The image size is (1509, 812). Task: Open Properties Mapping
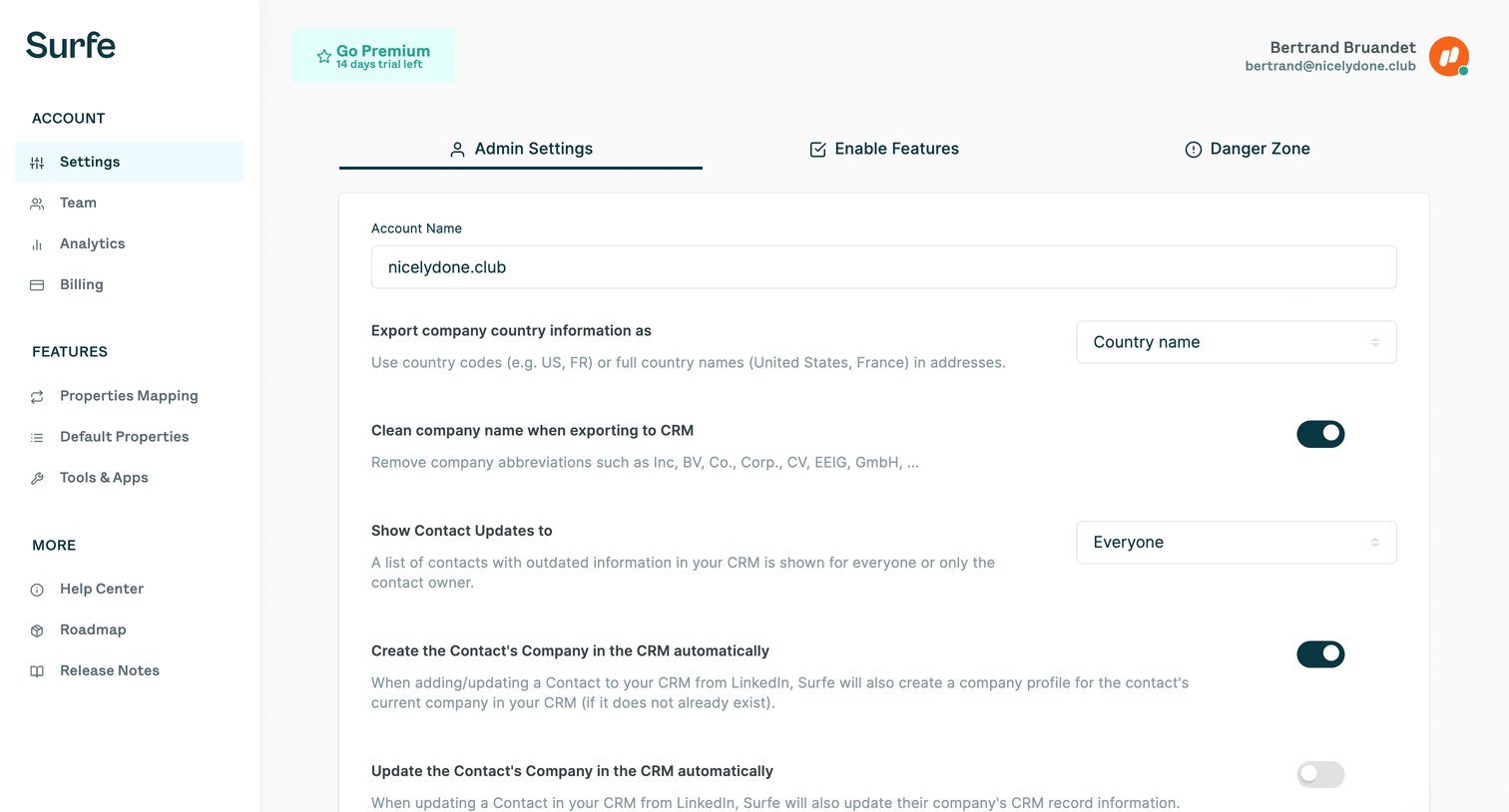[130, 396]
